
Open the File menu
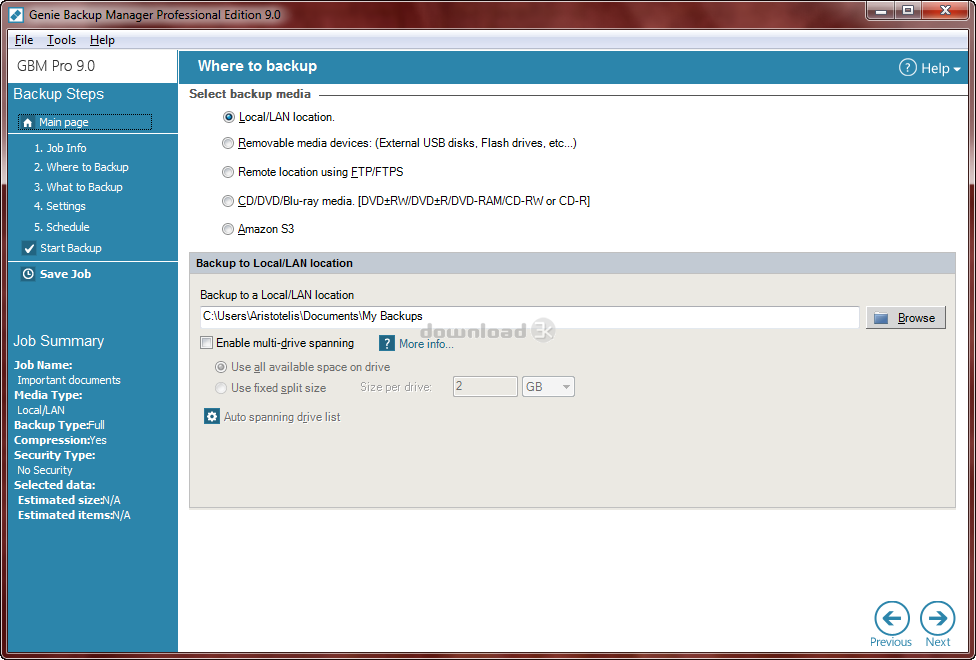(24, 40)
